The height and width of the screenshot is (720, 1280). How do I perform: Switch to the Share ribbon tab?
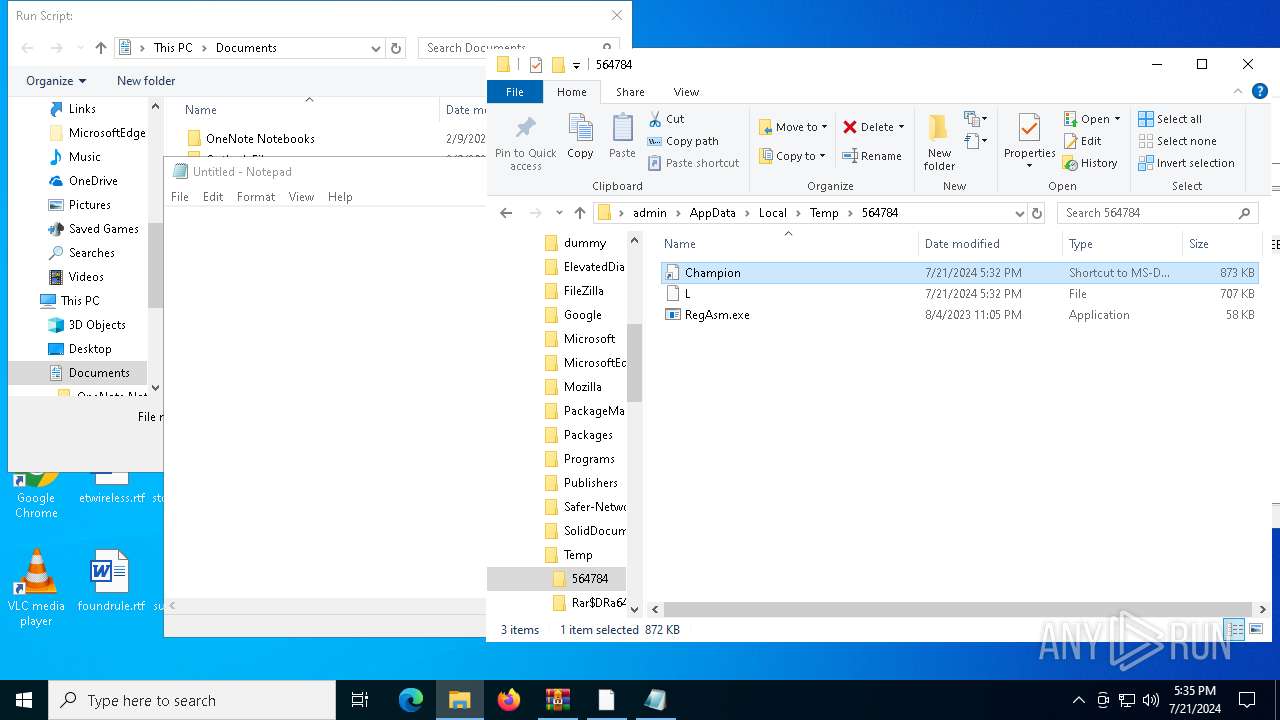click(x=630, y=92)
